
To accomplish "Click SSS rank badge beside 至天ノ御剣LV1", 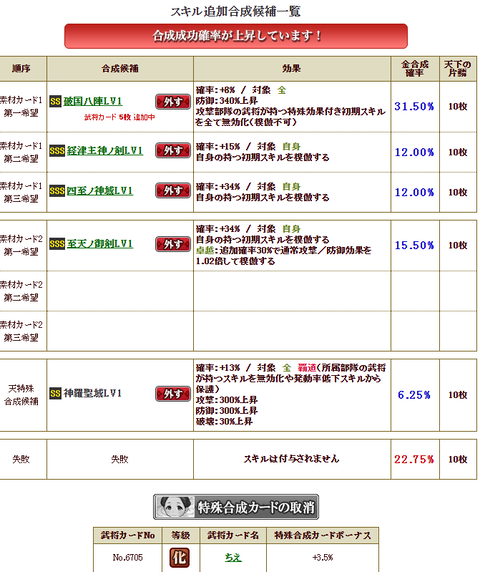I will point(57,244).
